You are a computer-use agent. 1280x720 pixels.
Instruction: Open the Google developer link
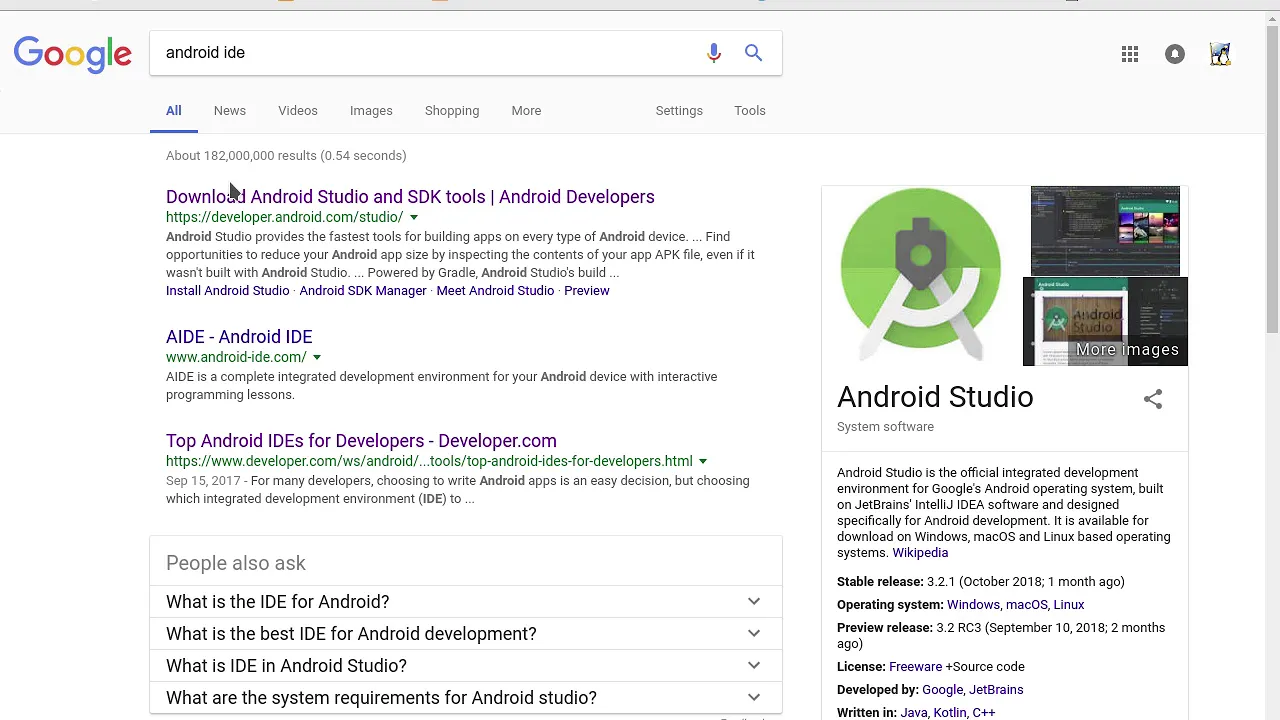point(942,690)
